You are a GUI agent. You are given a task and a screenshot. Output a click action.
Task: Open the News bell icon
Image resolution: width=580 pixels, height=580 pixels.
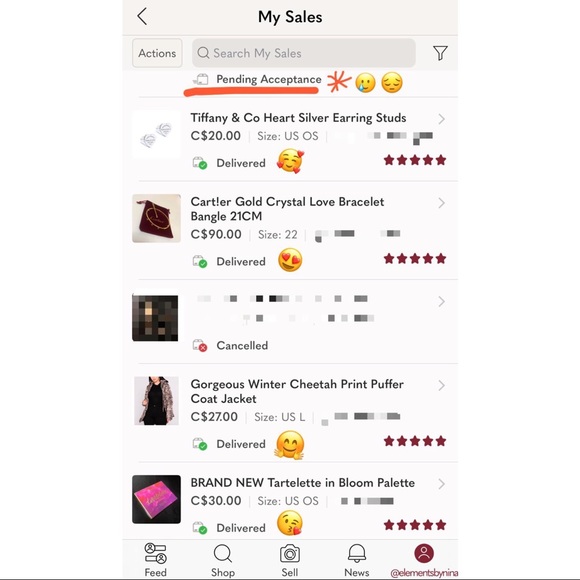357,553
